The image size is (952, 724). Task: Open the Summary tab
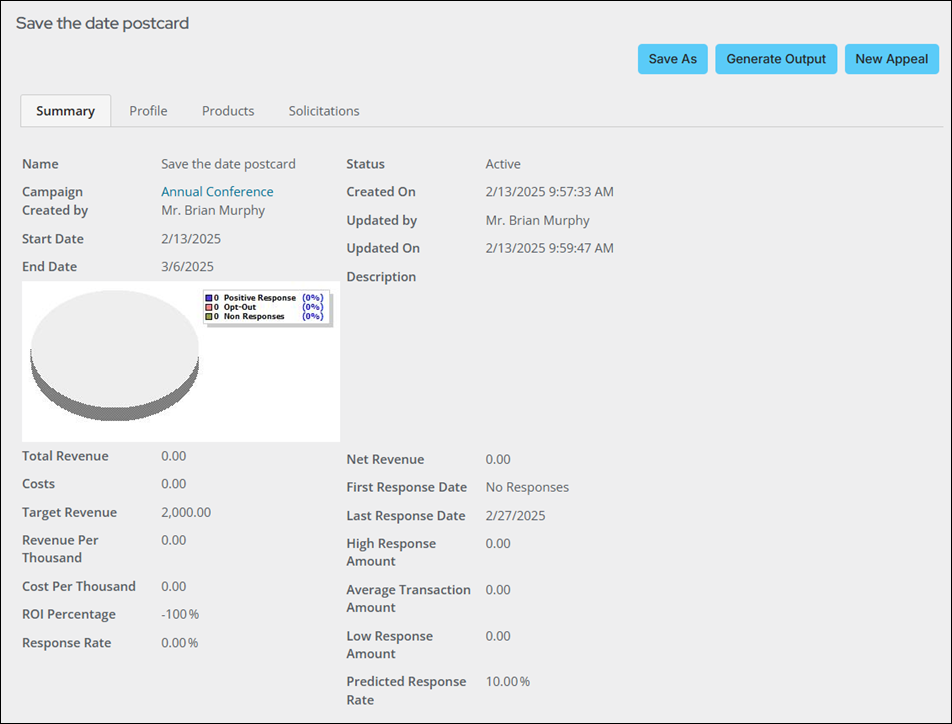pos(66,111)
